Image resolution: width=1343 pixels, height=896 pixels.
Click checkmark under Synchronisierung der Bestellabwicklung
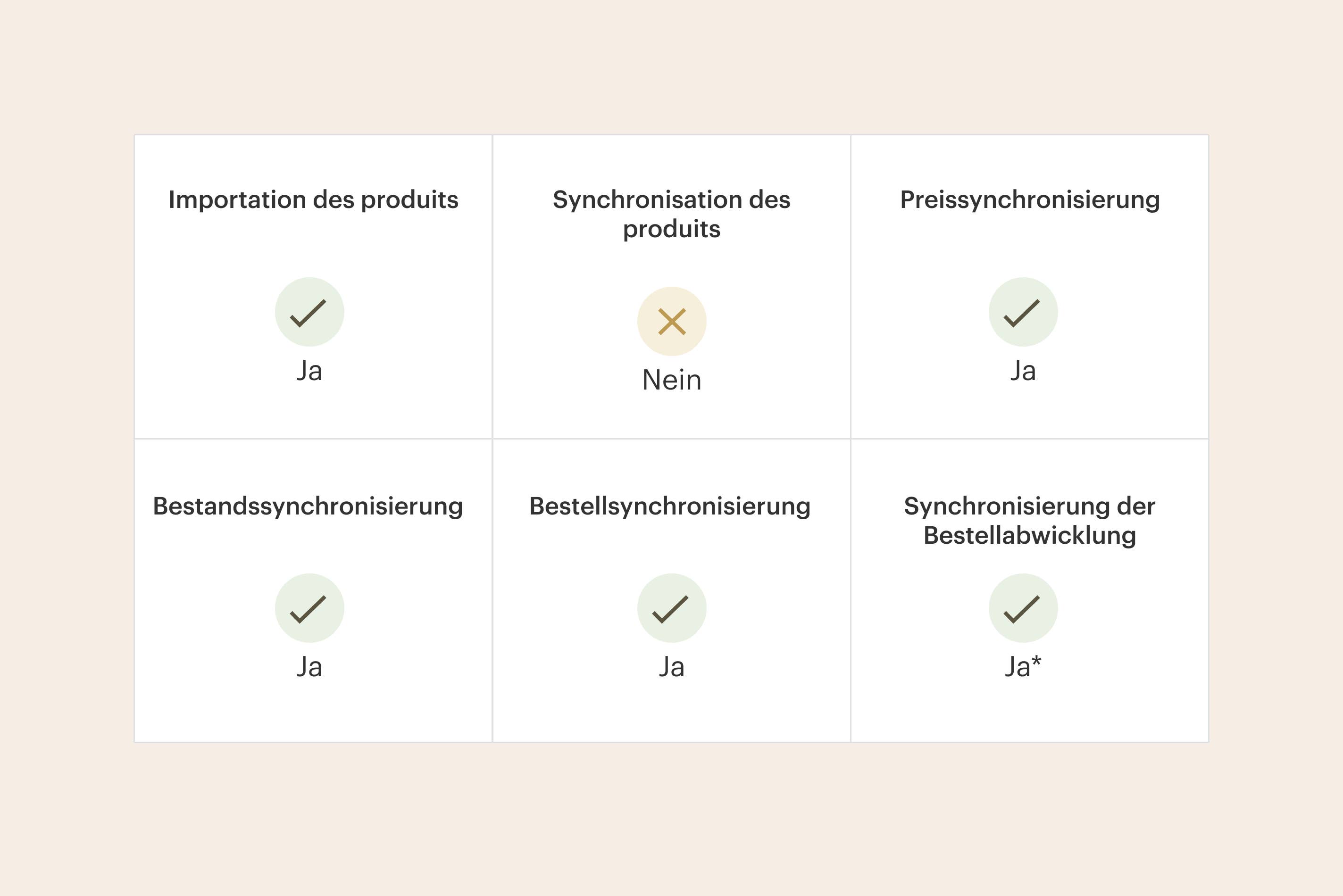click(x=1023, y=608)
